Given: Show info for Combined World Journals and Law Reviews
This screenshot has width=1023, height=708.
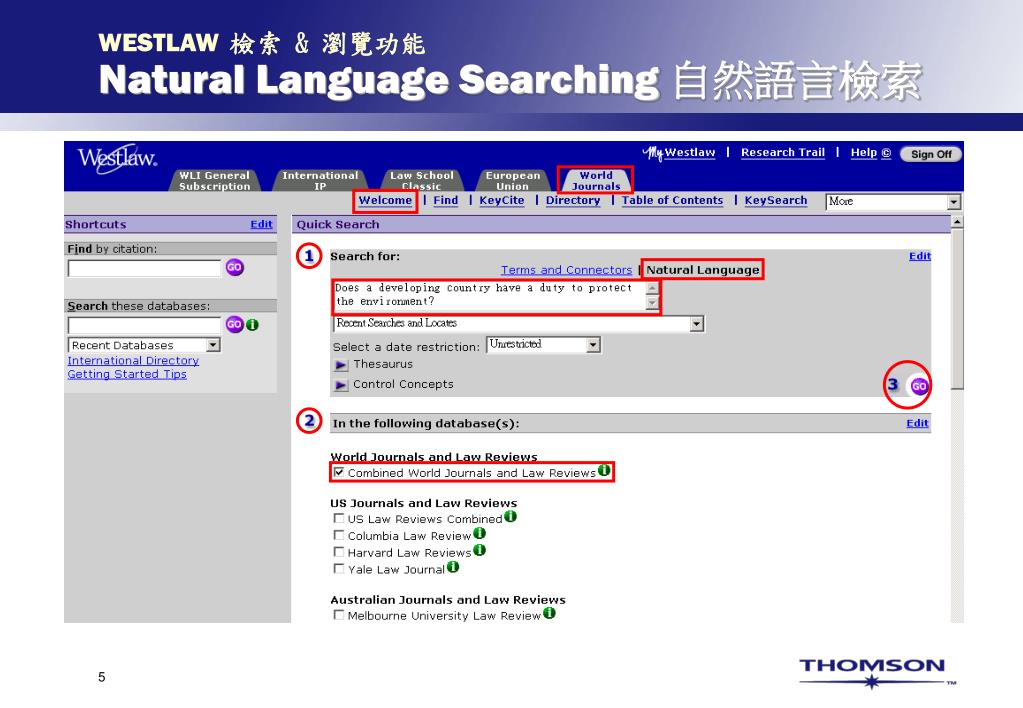Looking at the screenshot, I should point(604,470).
